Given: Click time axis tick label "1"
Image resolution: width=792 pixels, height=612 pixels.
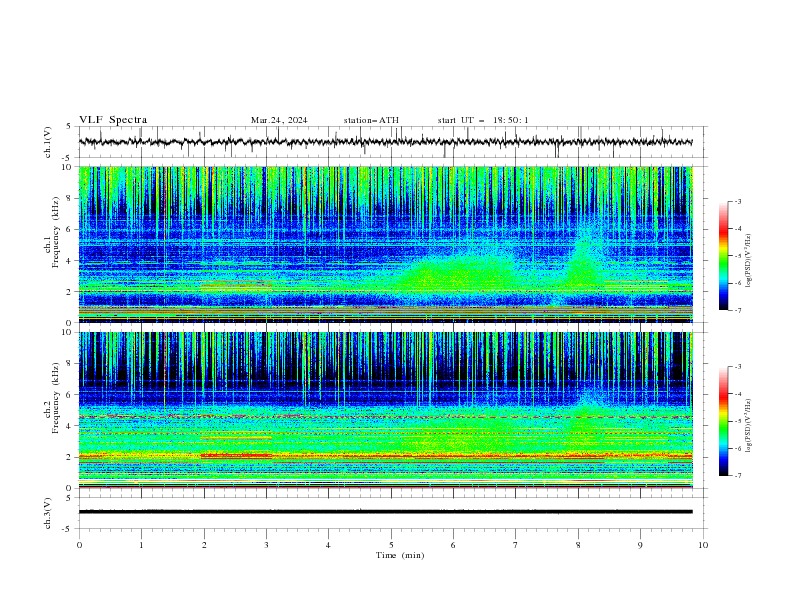Looking at the screenshot, I should click(x=141, y=545).
